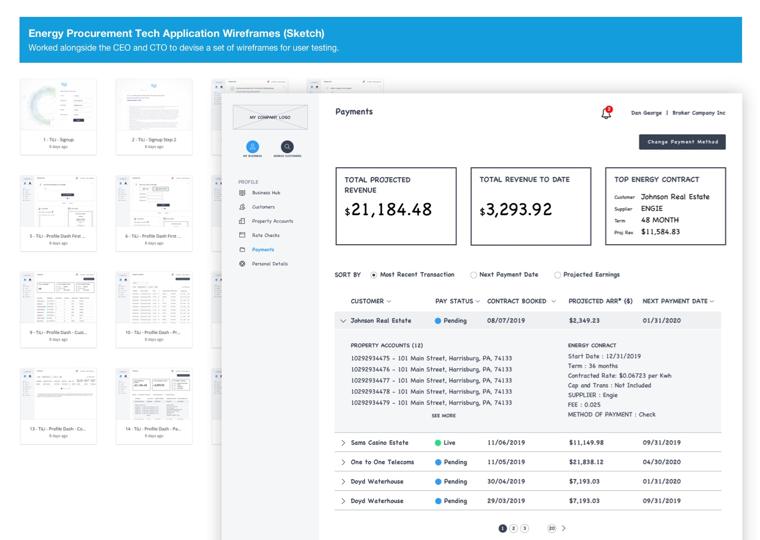Image resolution: width=760 pixels, height=540 pixels.
Task: Open the 1 - TiLi - Signup thumbnail
Action: [58, 117]
